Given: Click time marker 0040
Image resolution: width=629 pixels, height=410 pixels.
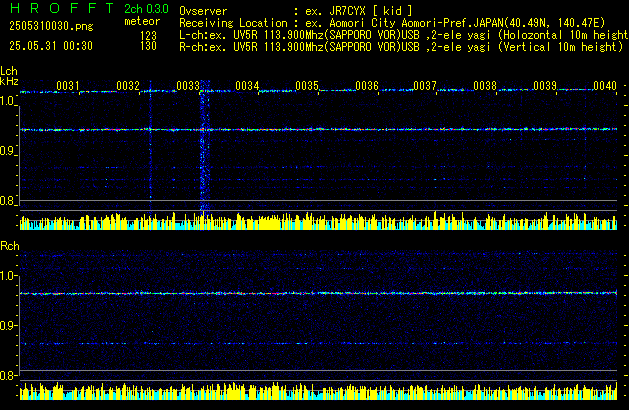Looking at the screenshot, I should pyautogui.click(x=605, y=86).
